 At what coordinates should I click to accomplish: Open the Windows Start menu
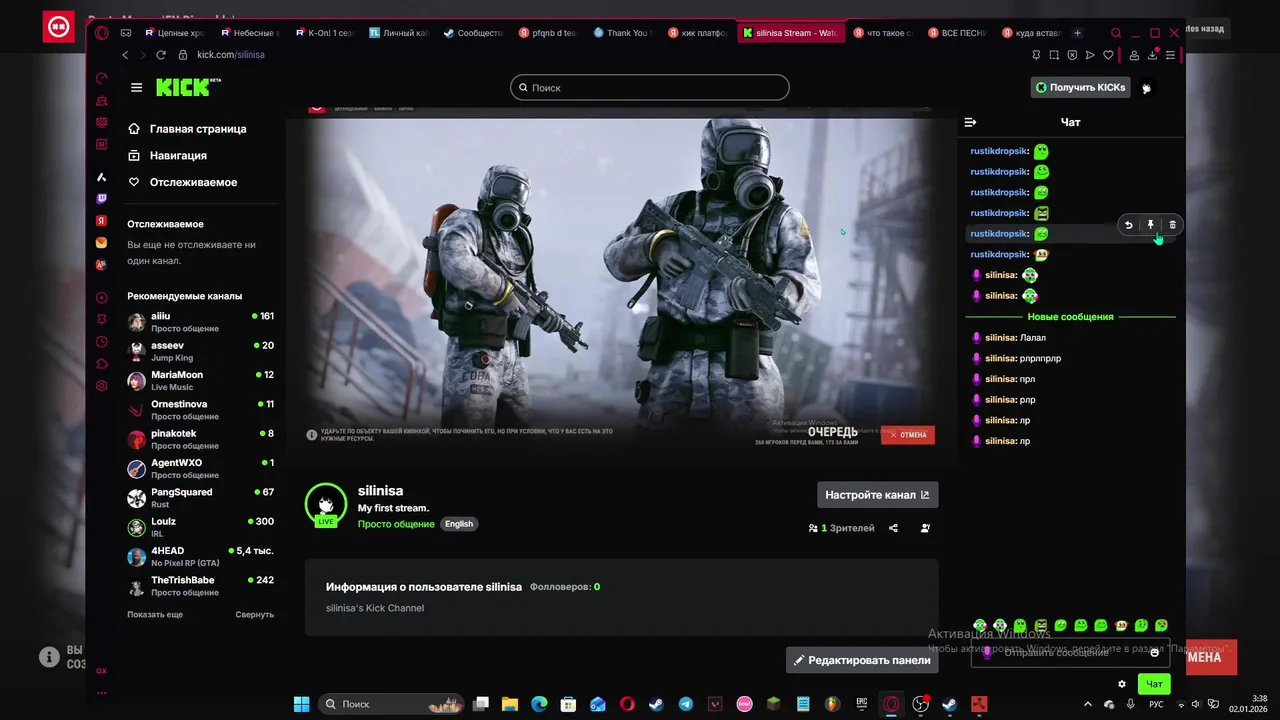pos(301,704)
